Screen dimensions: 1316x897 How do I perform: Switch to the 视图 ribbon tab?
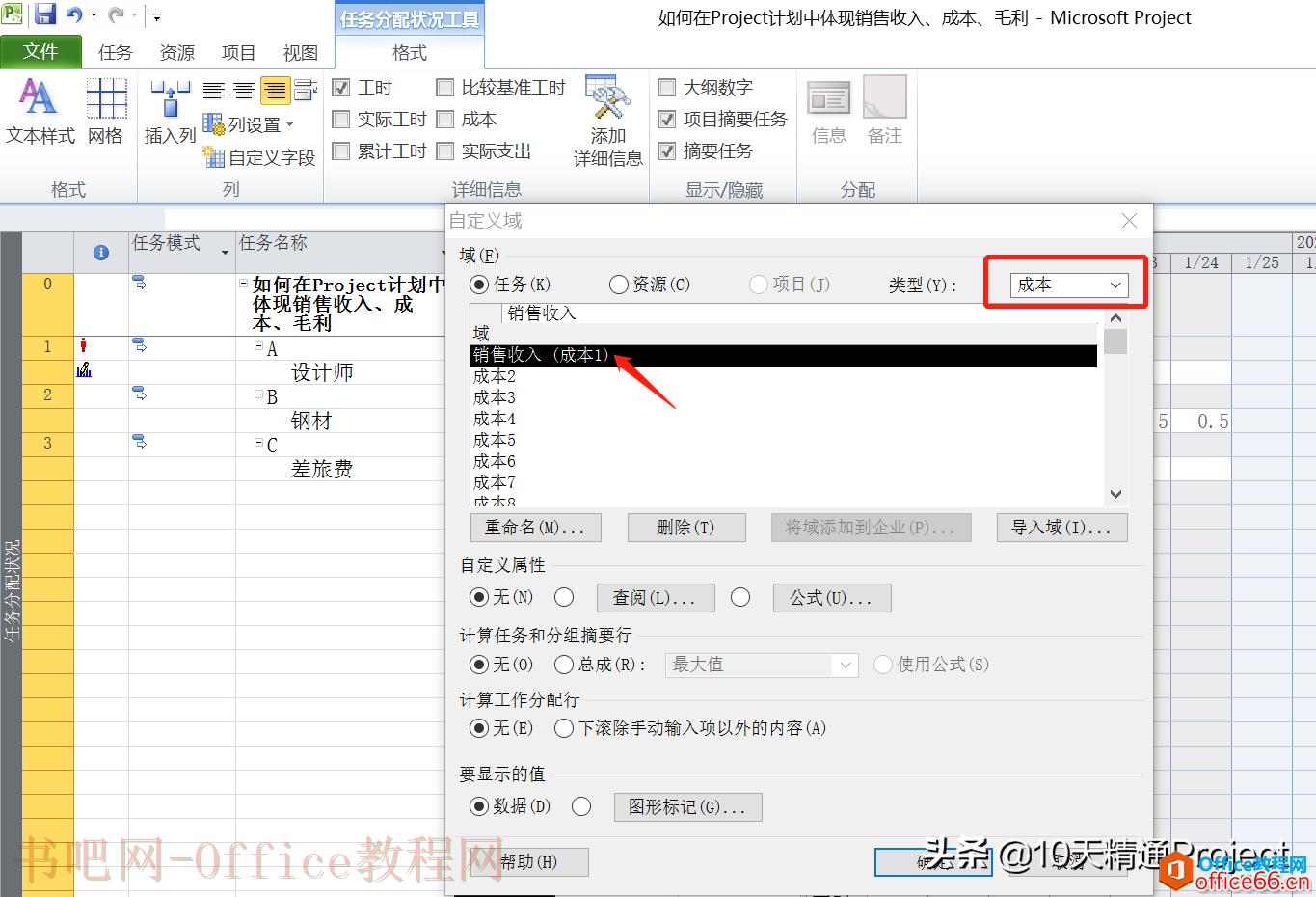300,52
